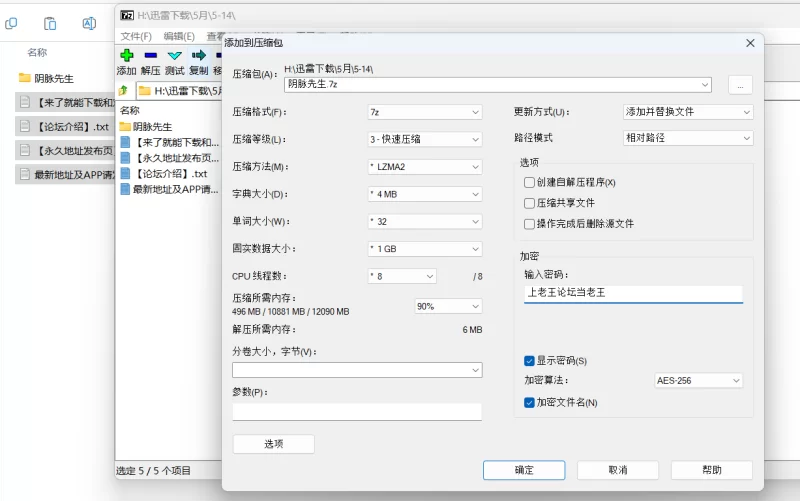Close the 添加到压缩包 dialog
The image size is (800, 501).
pos(750,43)
